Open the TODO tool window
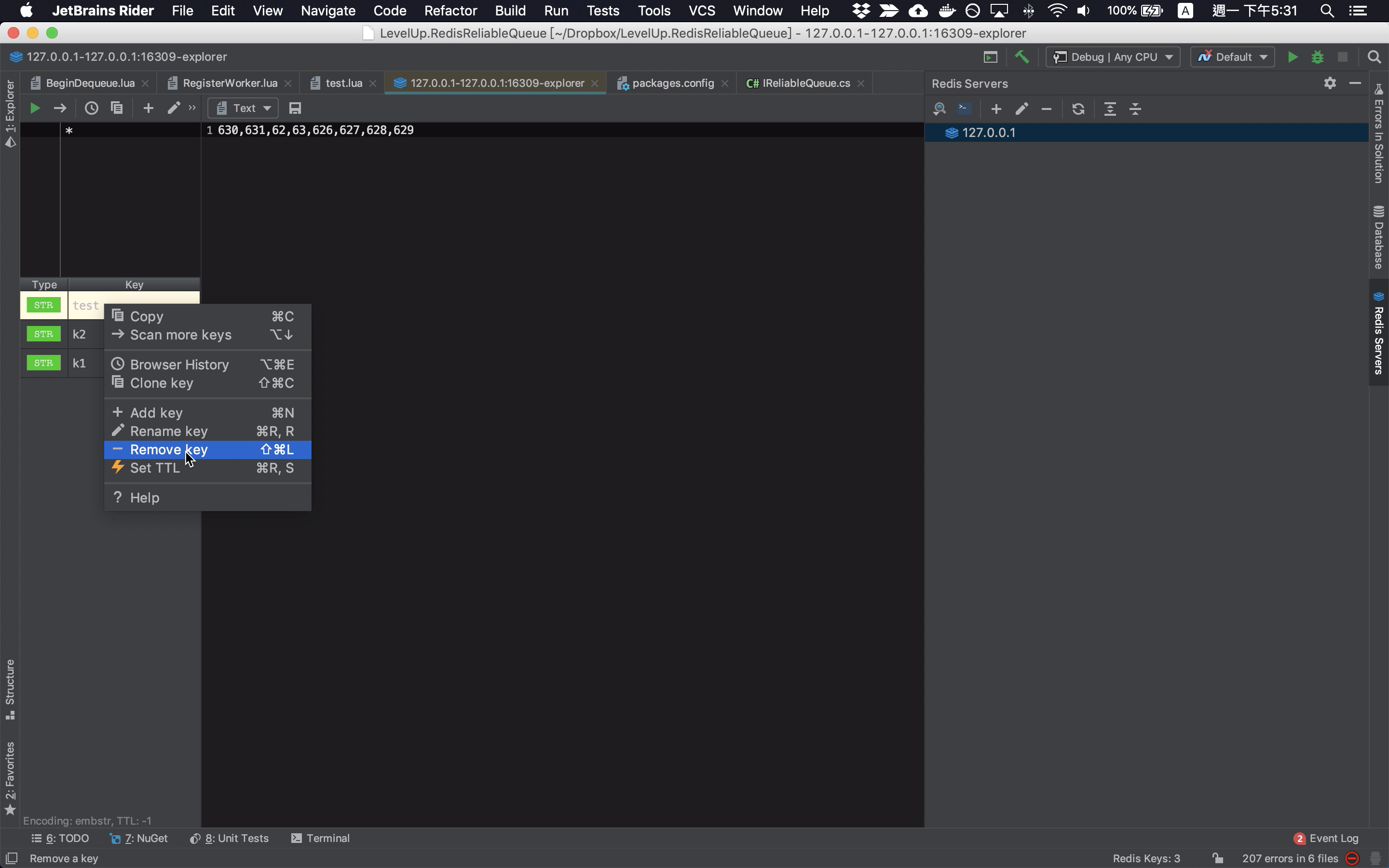Screen dimensions: 1389x868 tap(60, 838)
